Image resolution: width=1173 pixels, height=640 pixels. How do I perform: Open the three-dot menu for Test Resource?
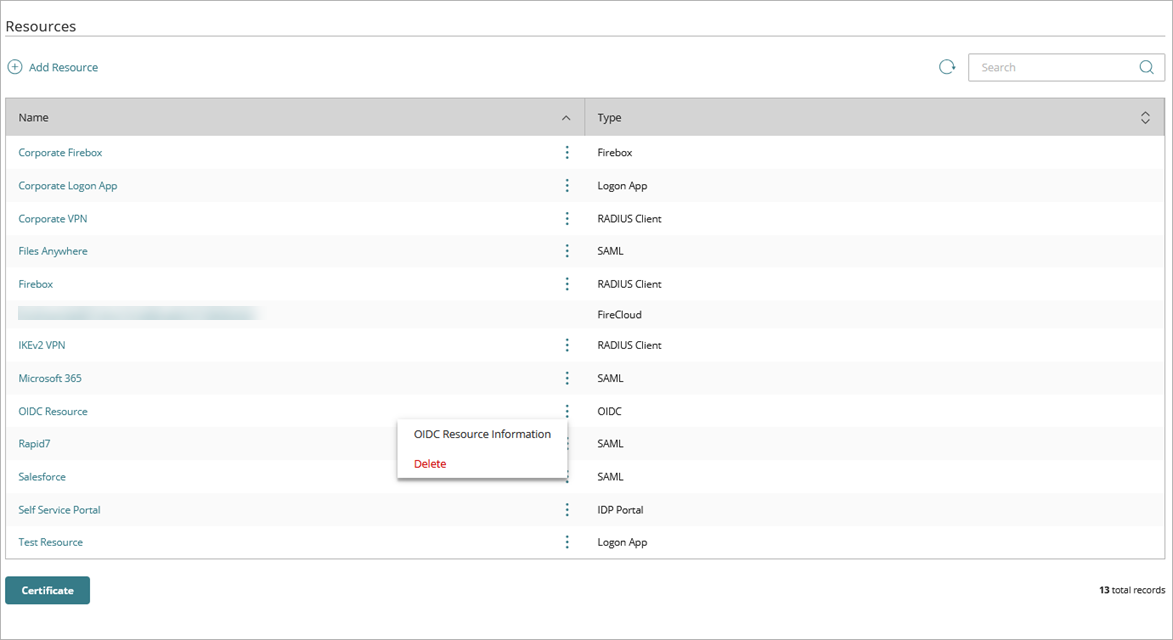567,542
